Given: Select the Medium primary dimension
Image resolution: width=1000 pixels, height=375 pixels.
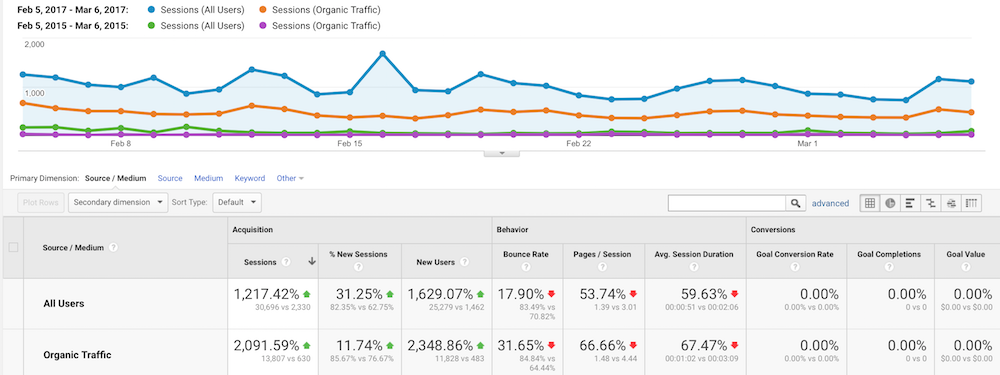Looking at the screenshot, I should (x=209, y=179).
